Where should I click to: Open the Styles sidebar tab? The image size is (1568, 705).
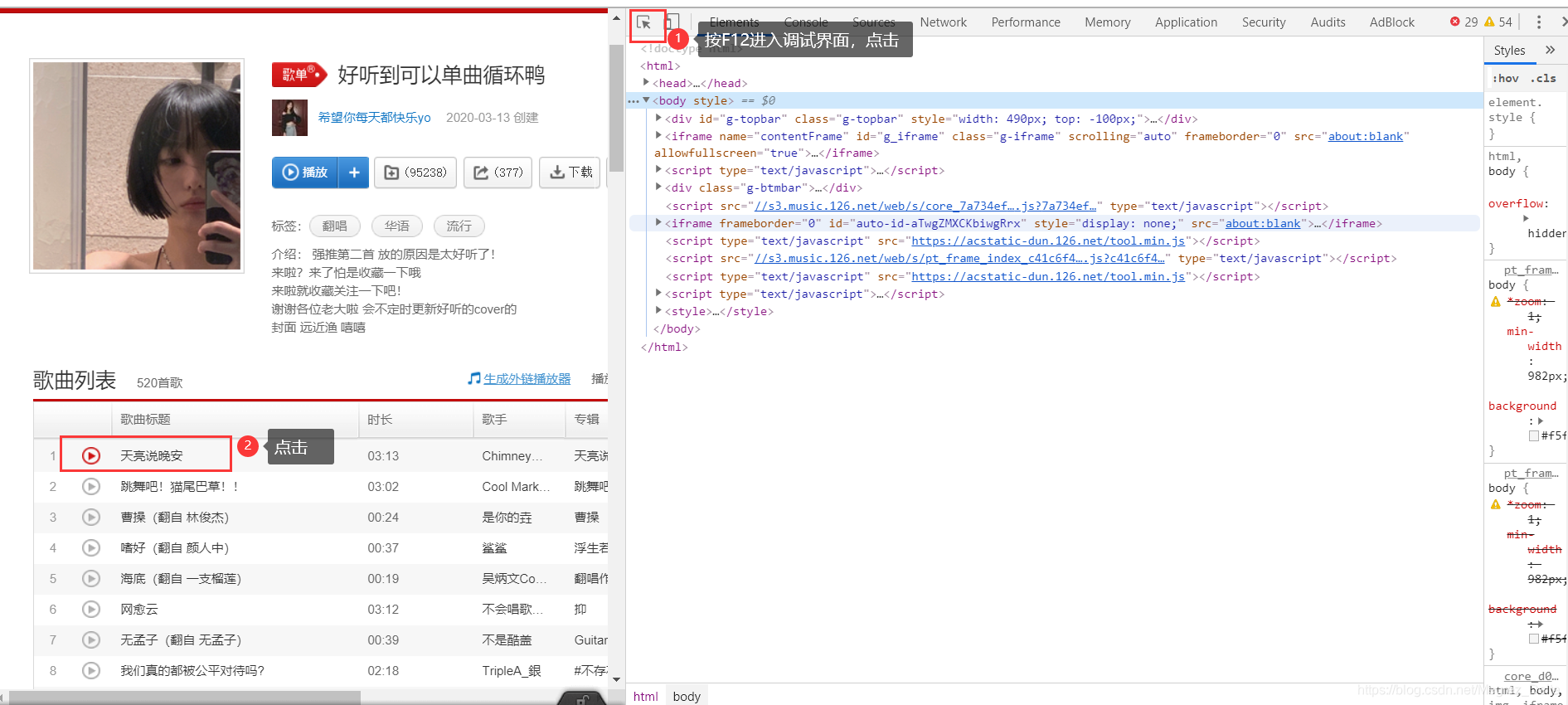click(1509, 51)
